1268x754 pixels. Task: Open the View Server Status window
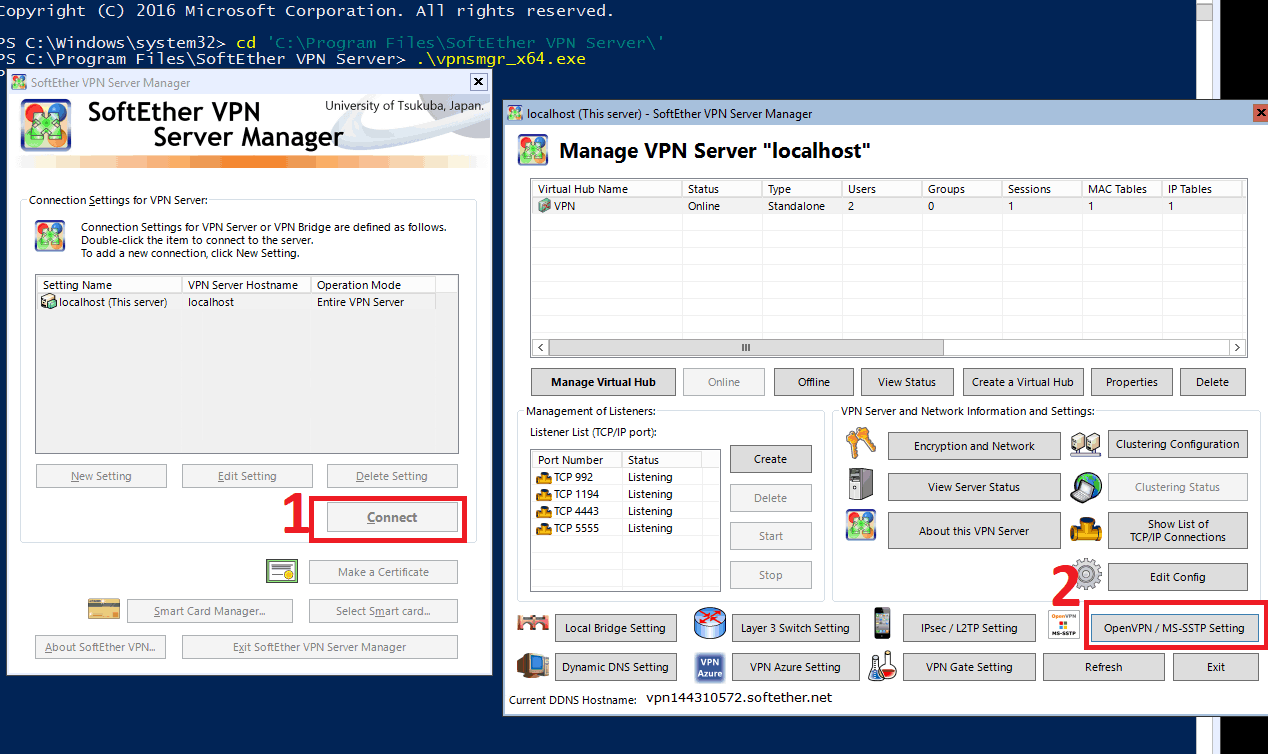tap(973, 487)
